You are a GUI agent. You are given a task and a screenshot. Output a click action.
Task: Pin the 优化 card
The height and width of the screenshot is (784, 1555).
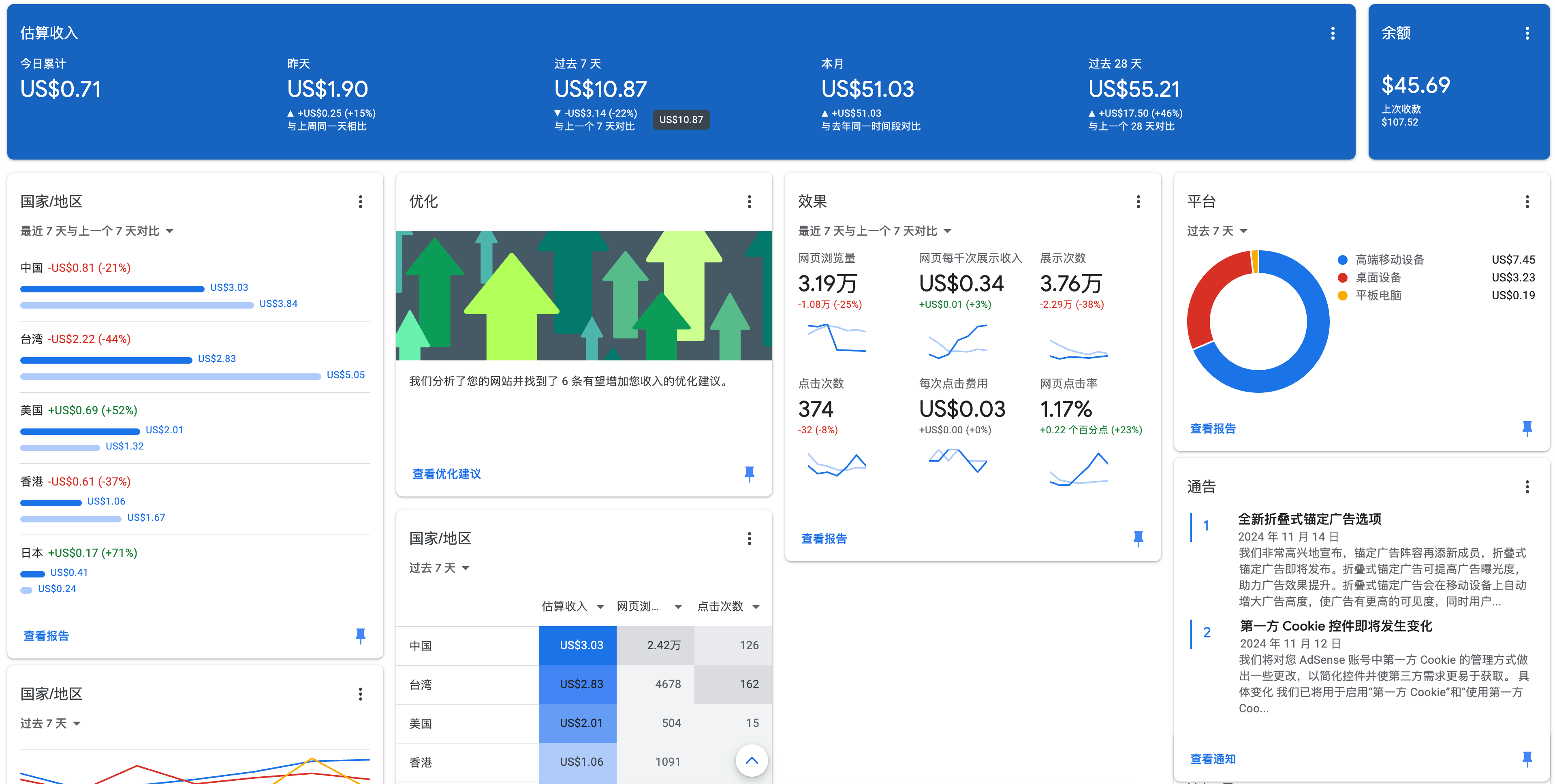click(x=749, y=474)
